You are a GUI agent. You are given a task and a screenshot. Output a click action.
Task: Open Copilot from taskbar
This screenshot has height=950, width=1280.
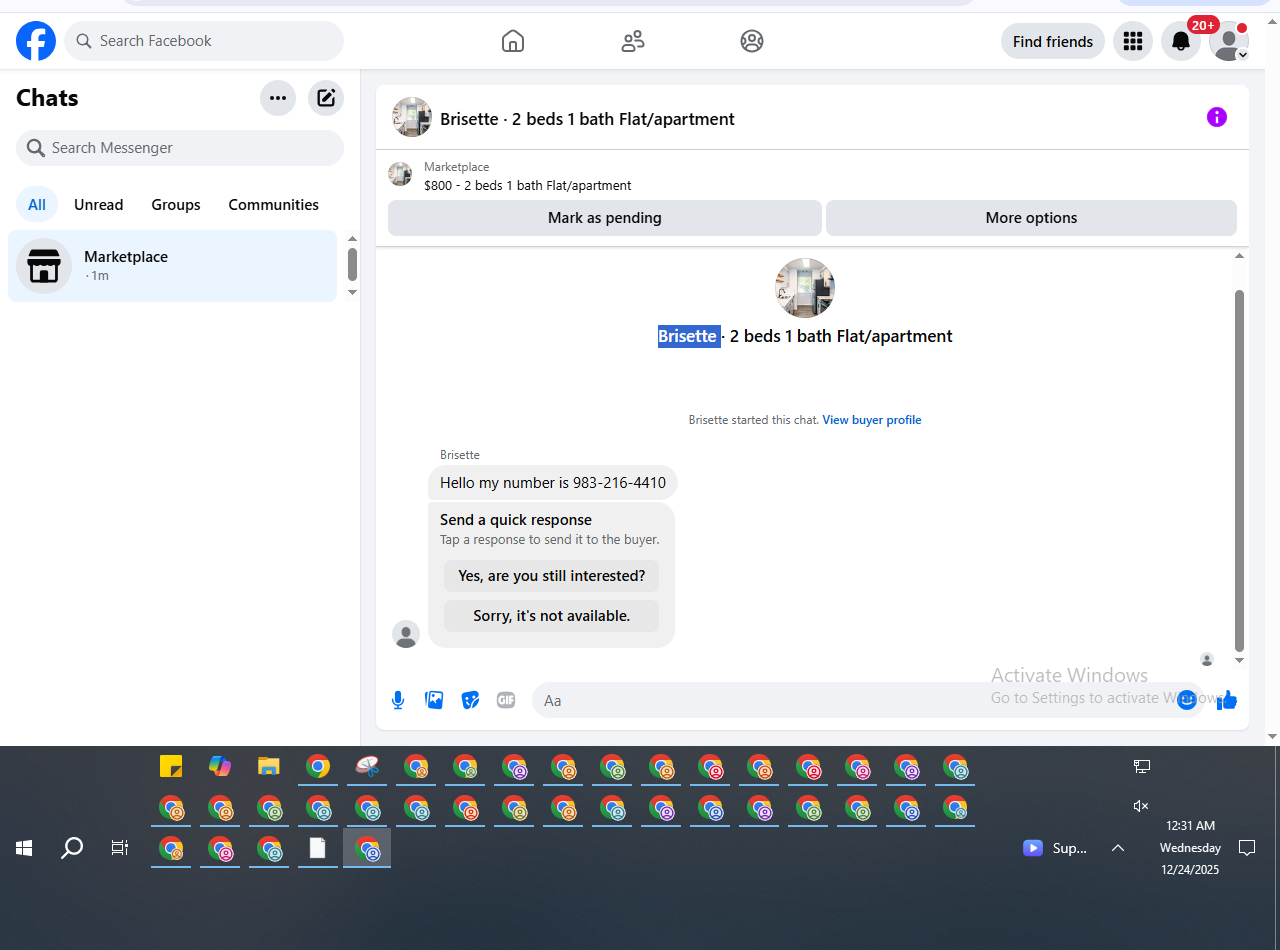pos(220,767)
